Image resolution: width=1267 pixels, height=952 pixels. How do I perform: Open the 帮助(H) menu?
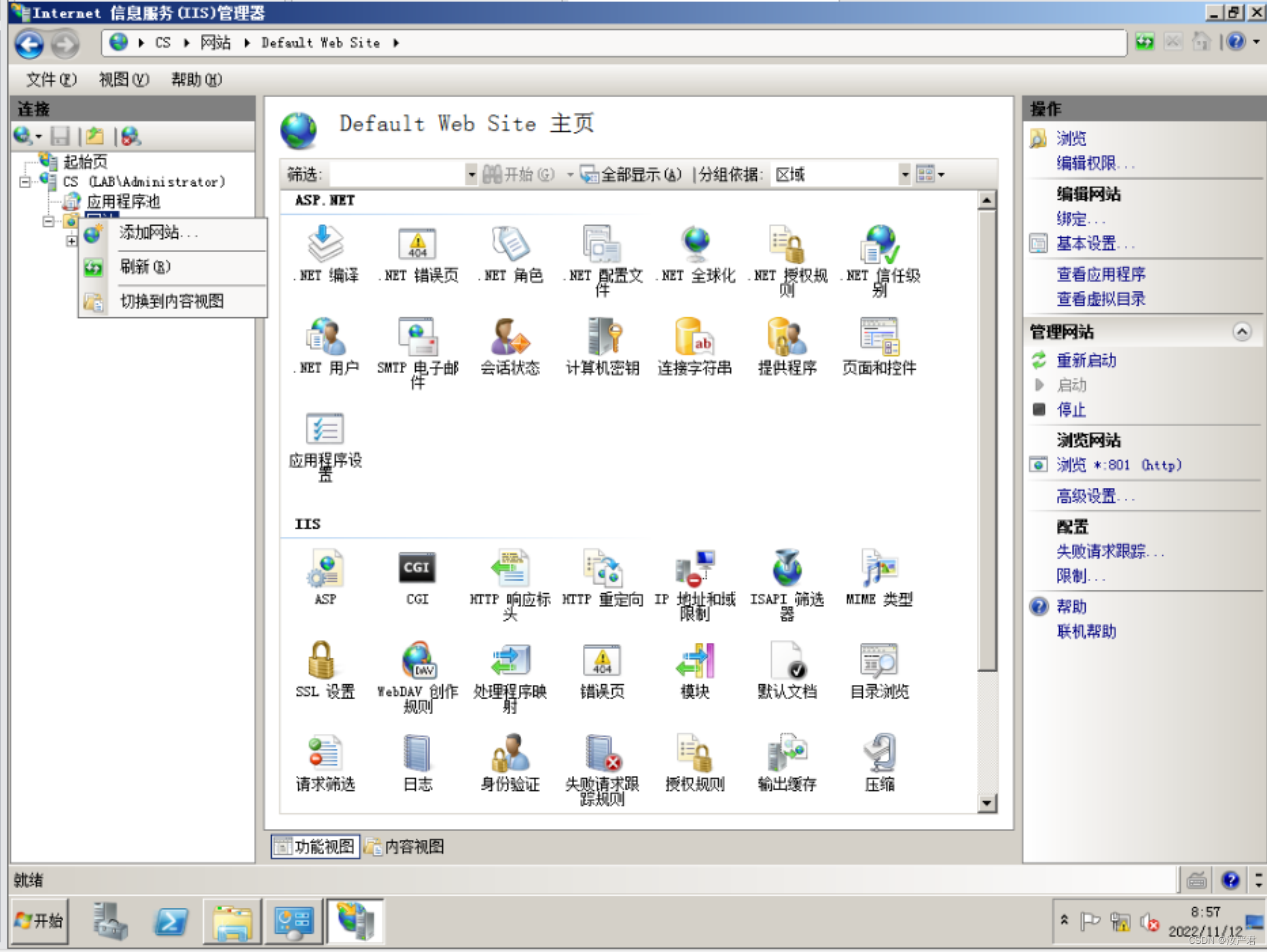click(x=196, y=80)
